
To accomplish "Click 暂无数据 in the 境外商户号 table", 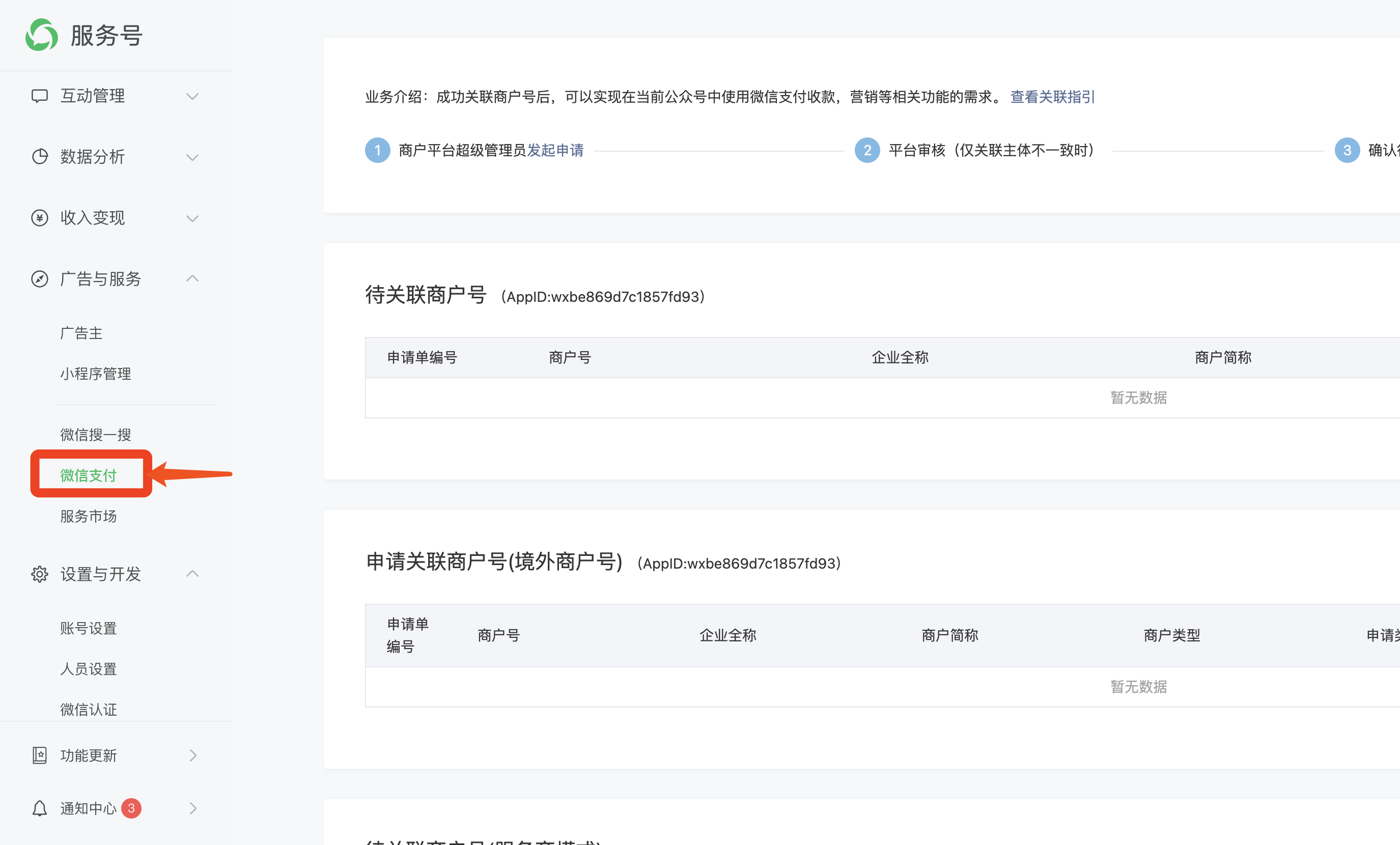I will [x=1139, y=687].
